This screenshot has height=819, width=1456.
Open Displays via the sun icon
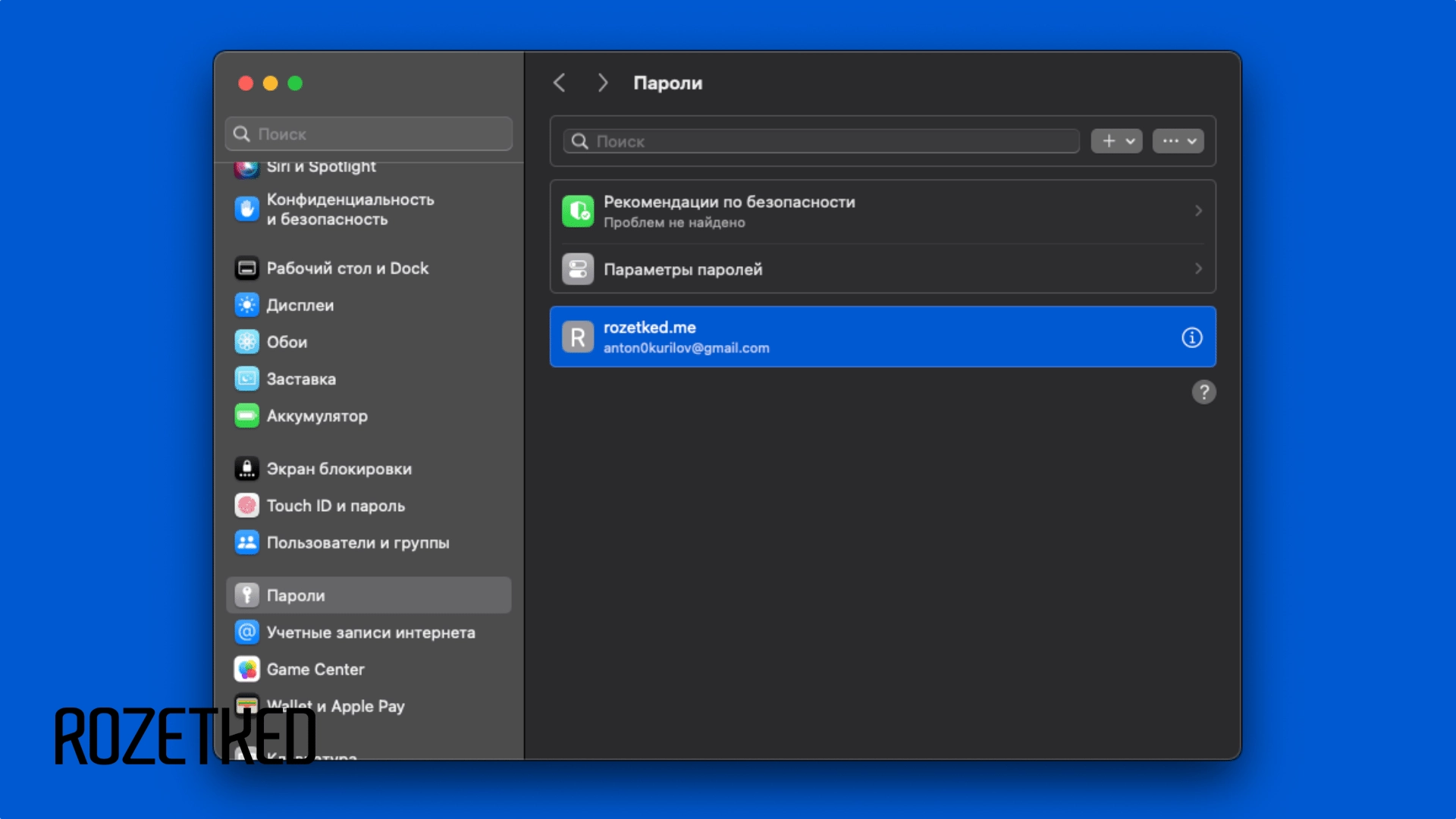coord(246,305)
